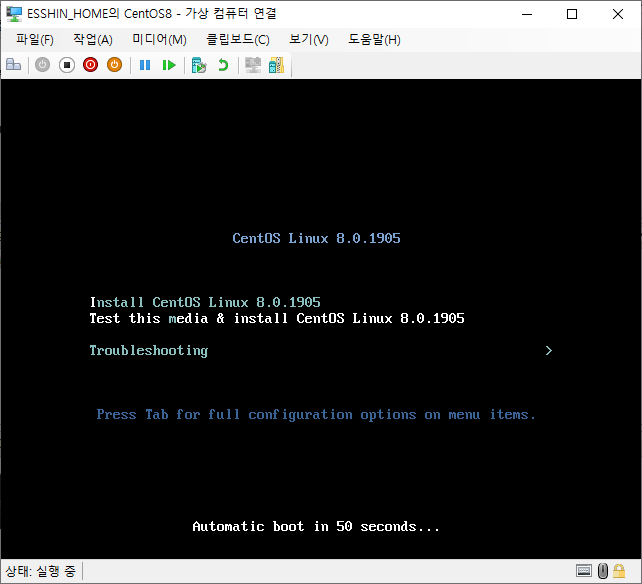642x584 pixels.
Task: Click the 상태: 실행 중 status text
Action: coord(41,571)
